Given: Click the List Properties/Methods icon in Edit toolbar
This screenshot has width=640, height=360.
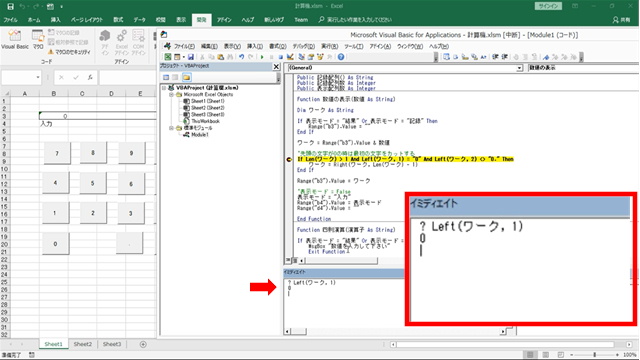Looking at the screenshot, I should coord(447,57).
